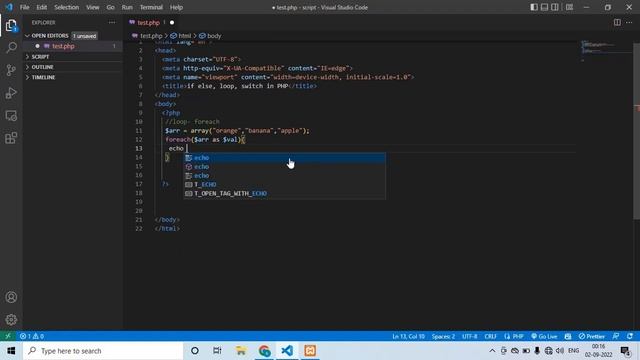Open the Edit menu
The width and height of the screenshot is (640, 360).
coord(42,7)
